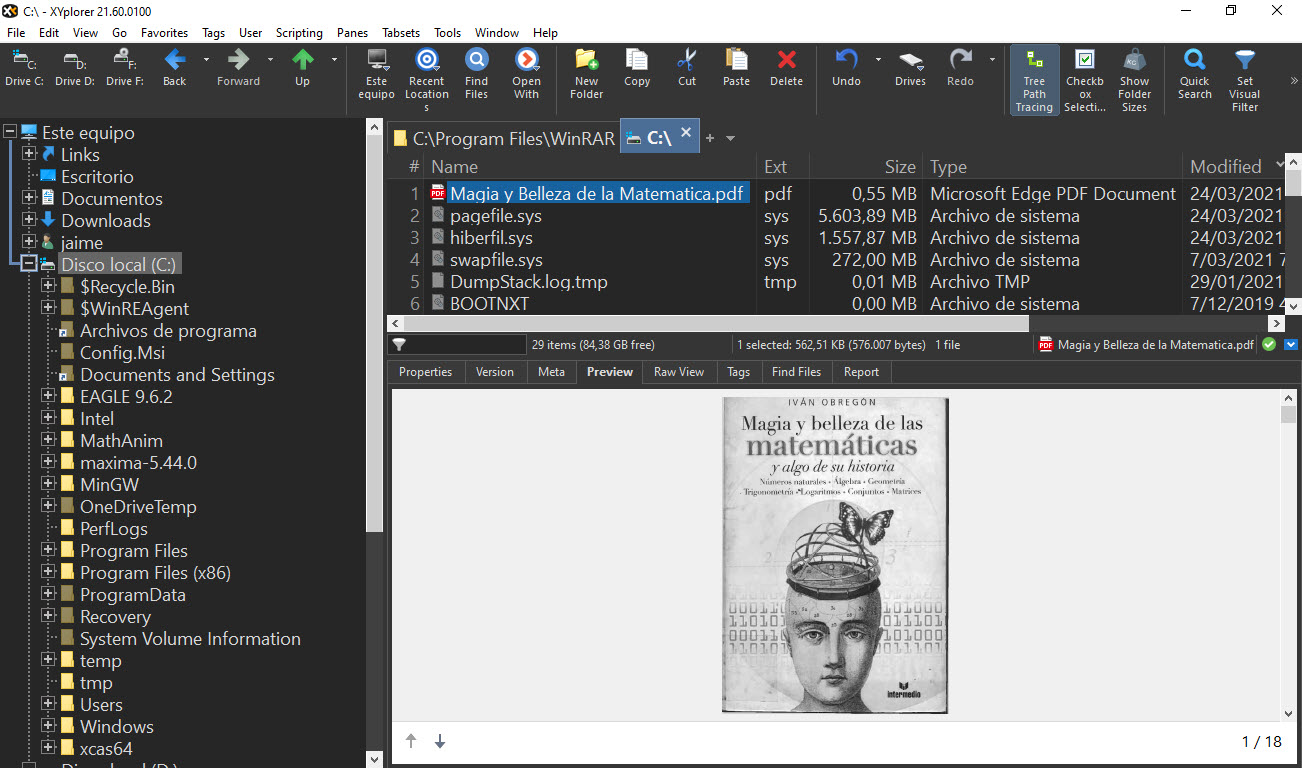Open the File menu

pos(16,33)
